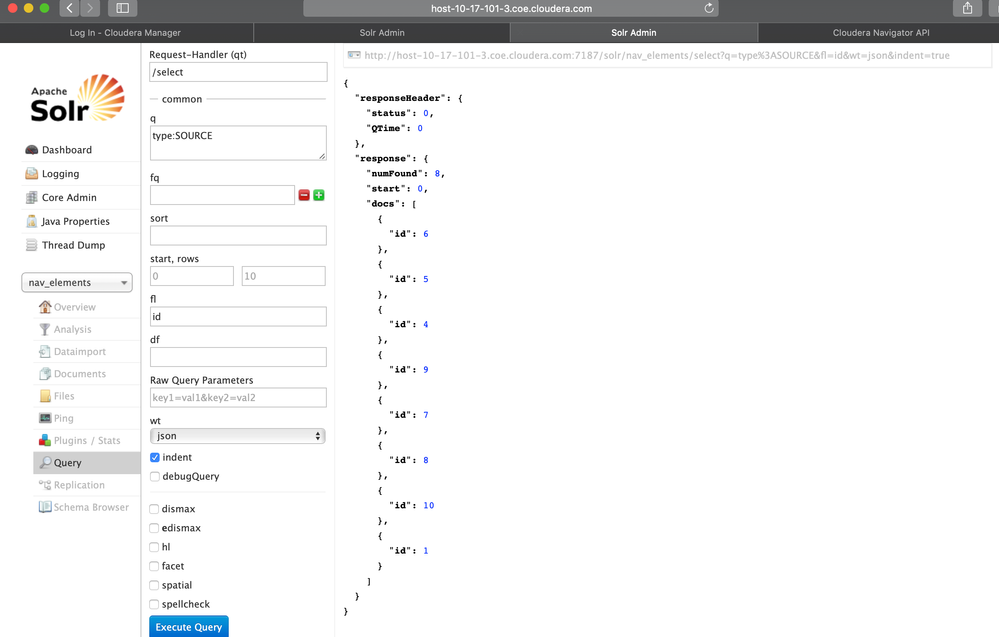Click the Ping icon
The width and height of the screenshot is (999, 637).
point(45,418)
